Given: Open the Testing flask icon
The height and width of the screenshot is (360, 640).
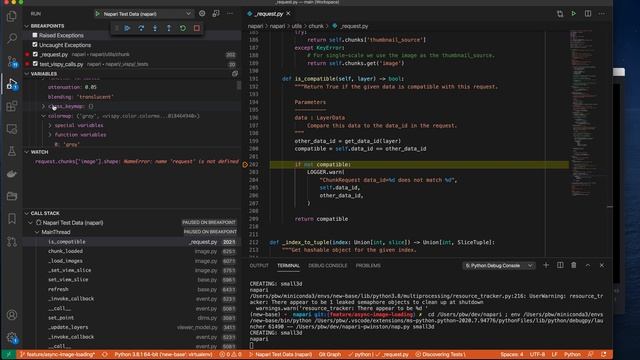Looking at the screenshot, I should 12,151.
